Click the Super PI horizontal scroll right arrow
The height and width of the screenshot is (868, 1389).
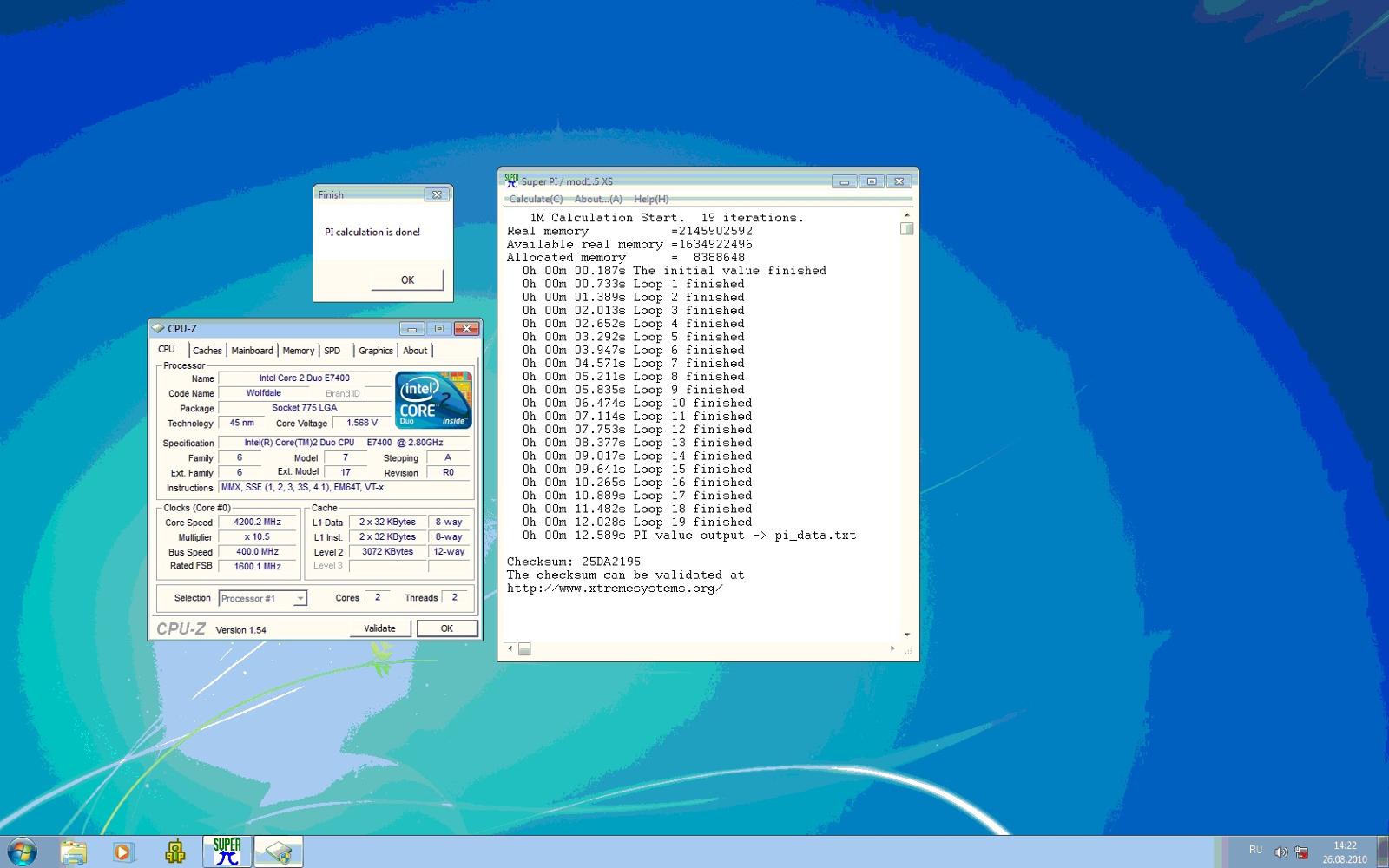pos(892,648)
